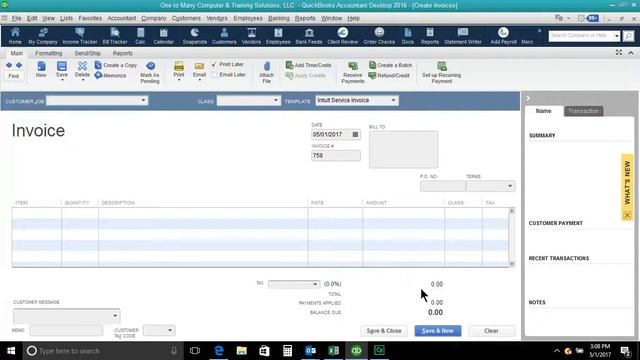
Task: Collapse the right side history panel
Action: point(528,98)
